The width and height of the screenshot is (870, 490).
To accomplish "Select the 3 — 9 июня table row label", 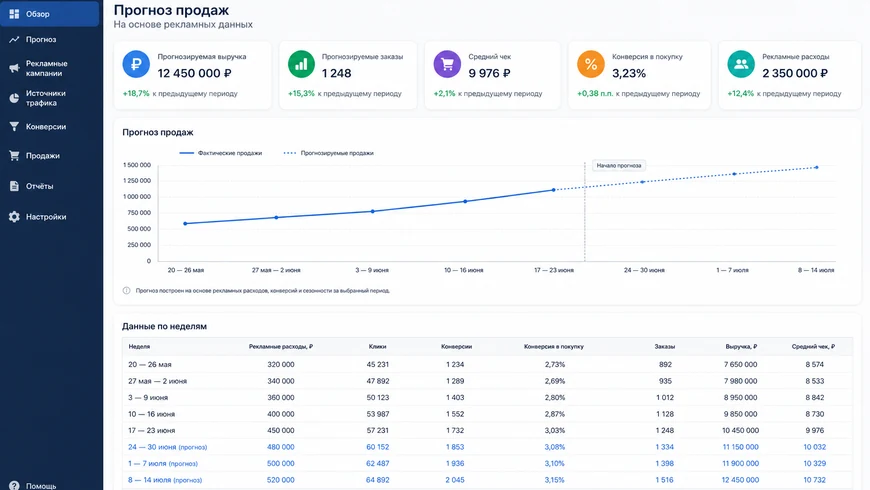I will click(x=148, y=397).
